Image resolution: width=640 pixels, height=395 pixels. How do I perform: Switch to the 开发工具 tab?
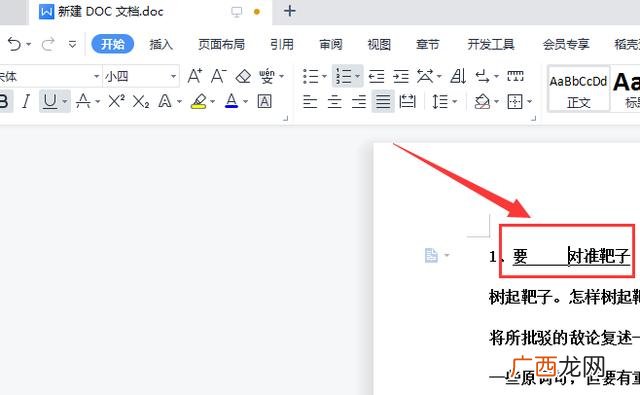pyautogui.click(x=491, y=44)
